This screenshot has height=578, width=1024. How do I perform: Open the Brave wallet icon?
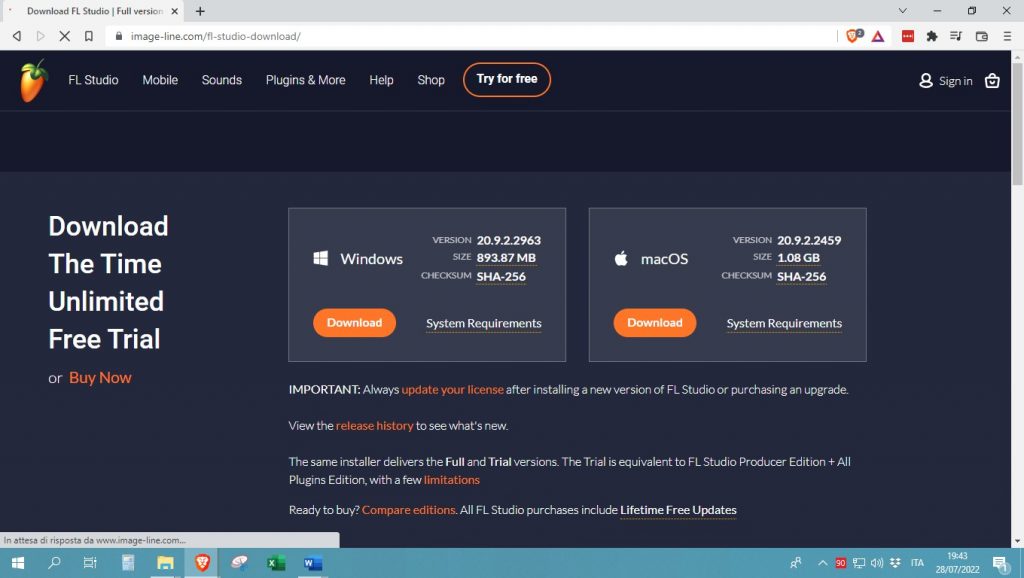pyautogui.click(x=981, y=36)
